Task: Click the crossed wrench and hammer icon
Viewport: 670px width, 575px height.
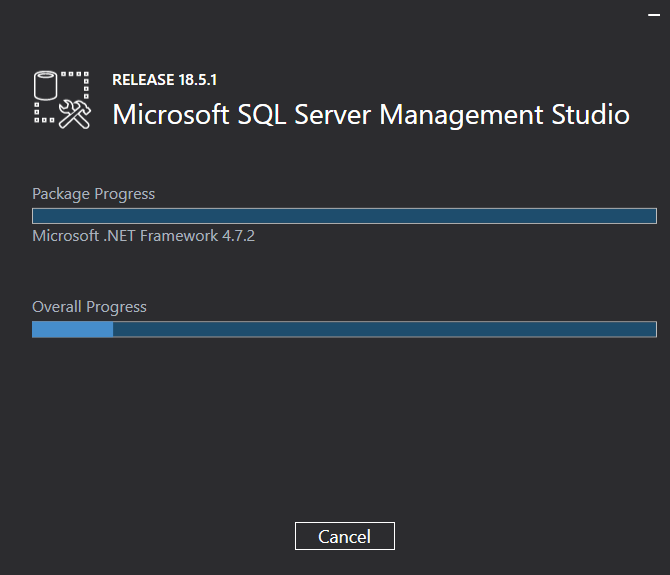Action: 74,114
